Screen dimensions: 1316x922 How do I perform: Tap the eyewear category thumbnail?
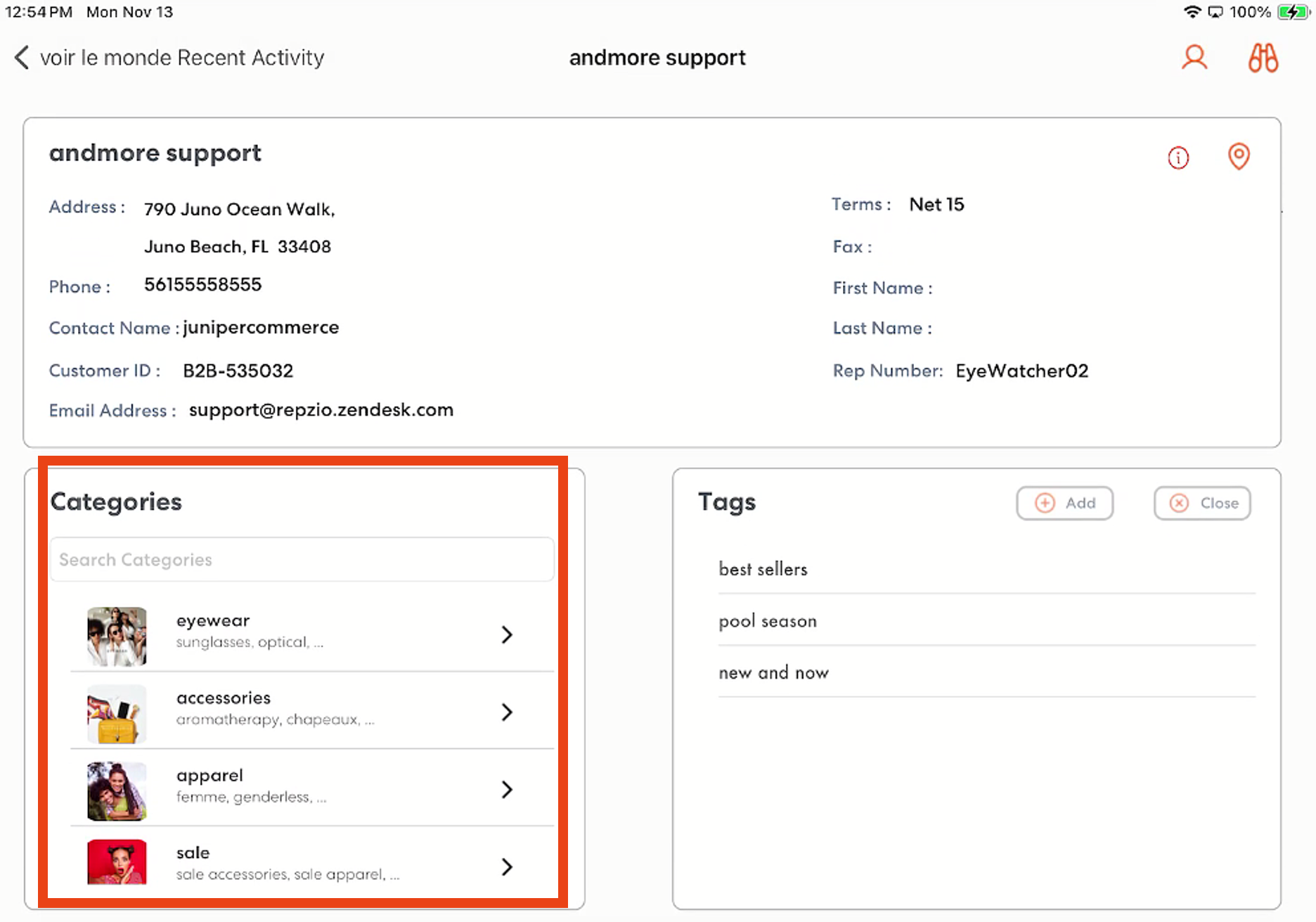tap(117, 636)
